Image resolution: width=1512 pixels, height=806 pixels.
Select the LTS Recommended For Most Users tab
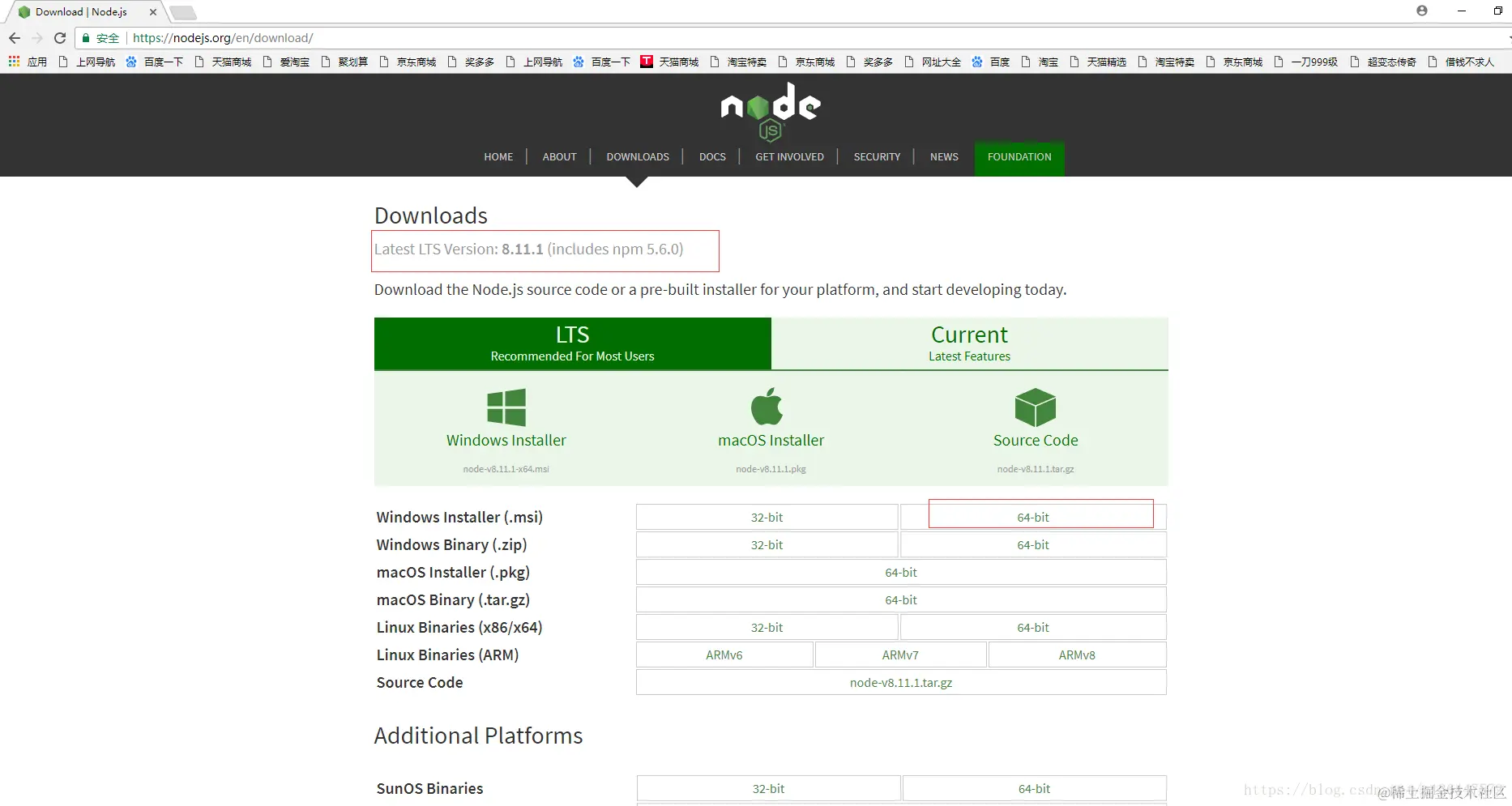572,343
